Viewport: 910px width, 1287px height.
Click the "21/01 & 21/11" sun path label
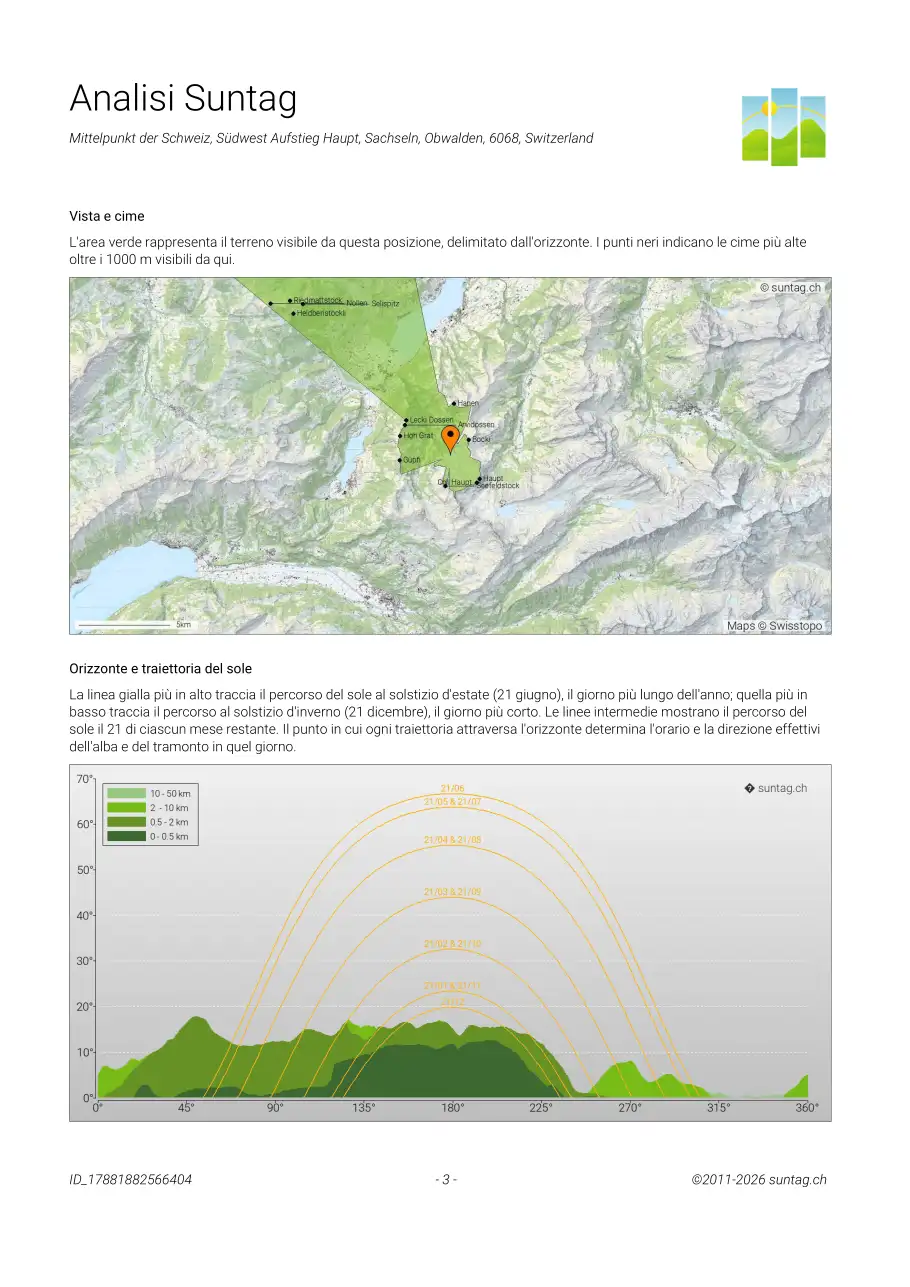click(x=452, y=986)
